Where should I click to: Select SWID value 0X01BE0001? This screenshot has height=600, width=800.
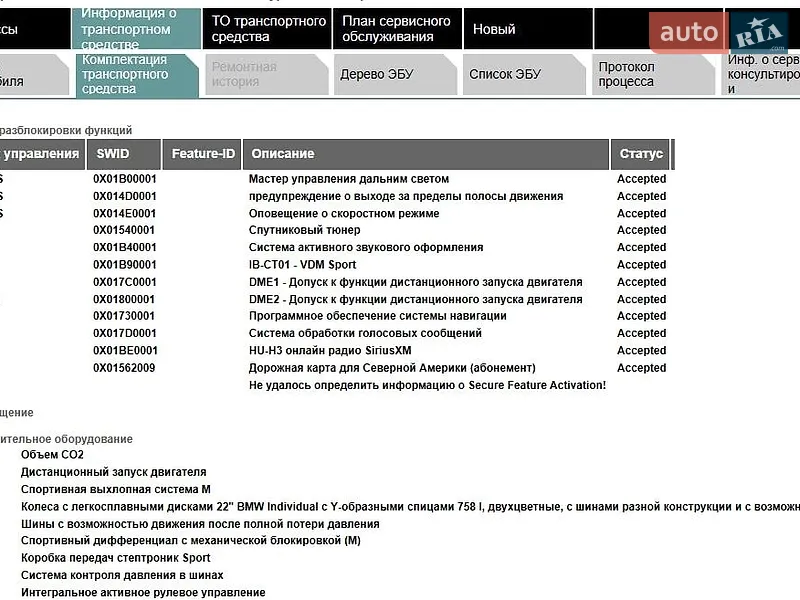point(125,351)
